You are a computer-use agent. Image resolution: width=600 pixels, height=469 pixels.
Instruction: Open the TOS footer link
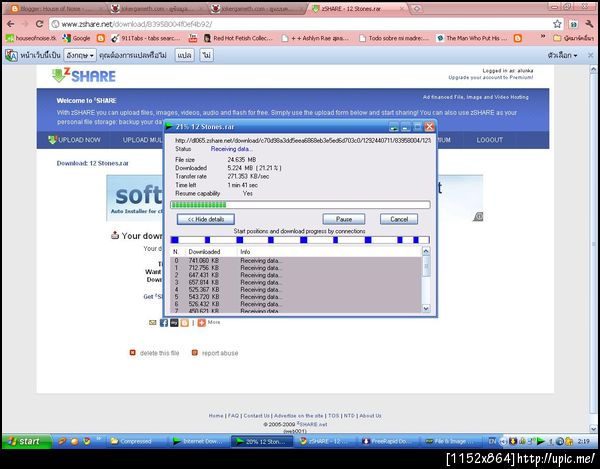click(333, 415)
